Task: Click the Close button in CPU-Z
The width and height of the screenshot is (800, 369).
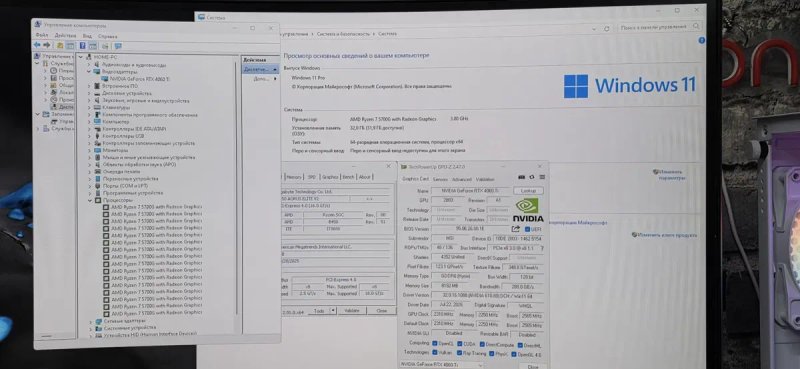Action: click(x=381, y=310)
